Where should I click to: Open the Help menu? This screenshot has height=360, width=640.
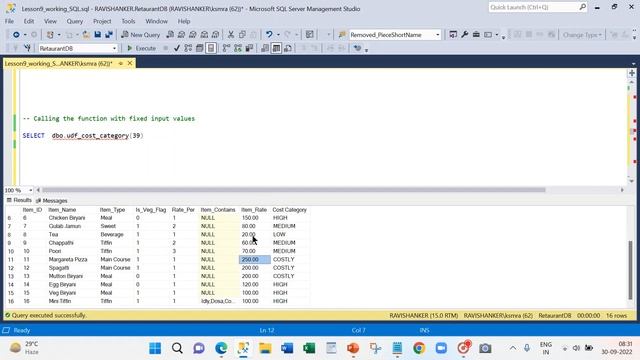point(184,21)
